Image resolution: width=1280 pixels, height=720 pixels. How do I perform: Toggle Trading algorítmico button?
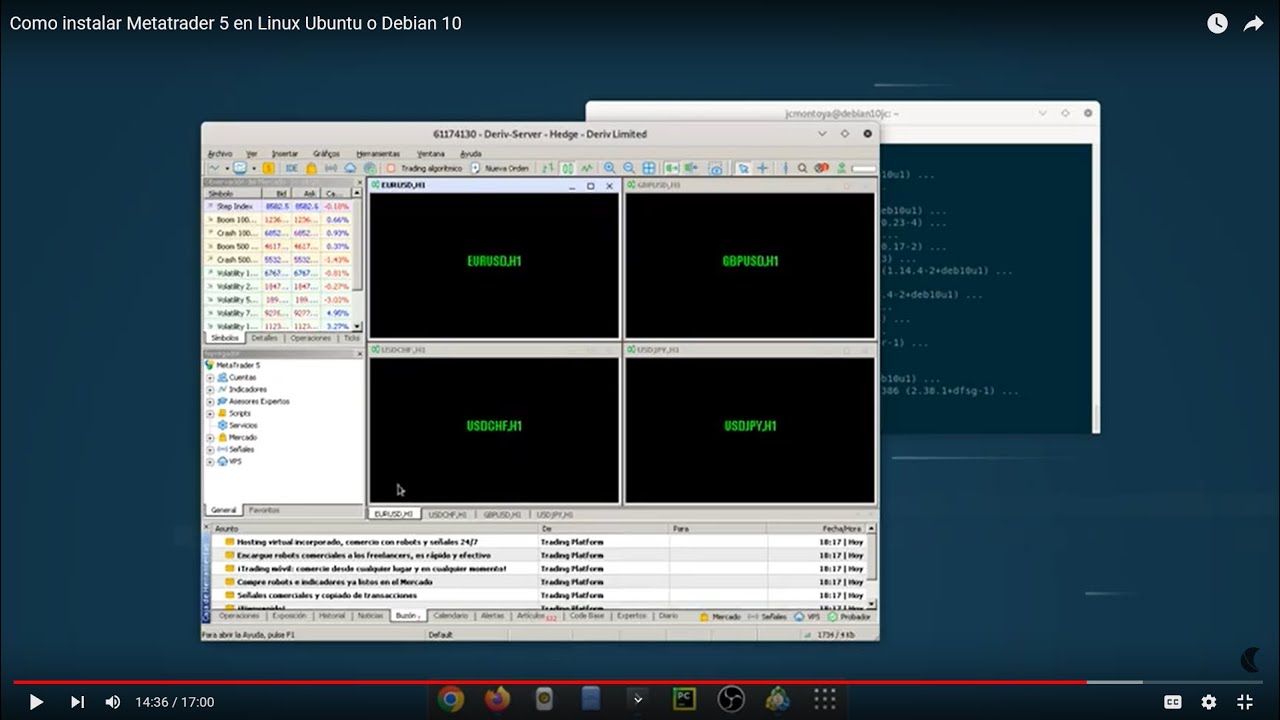[x=424, y=168]
